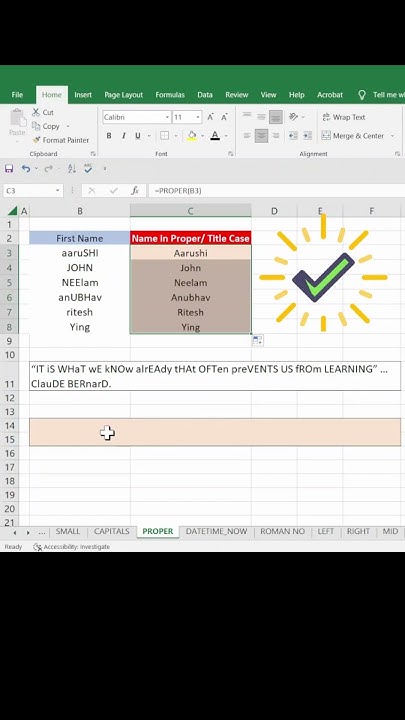This screenshot has width=405, height=720.
Task: Click the Redo arrow
Action: [48, 169]
